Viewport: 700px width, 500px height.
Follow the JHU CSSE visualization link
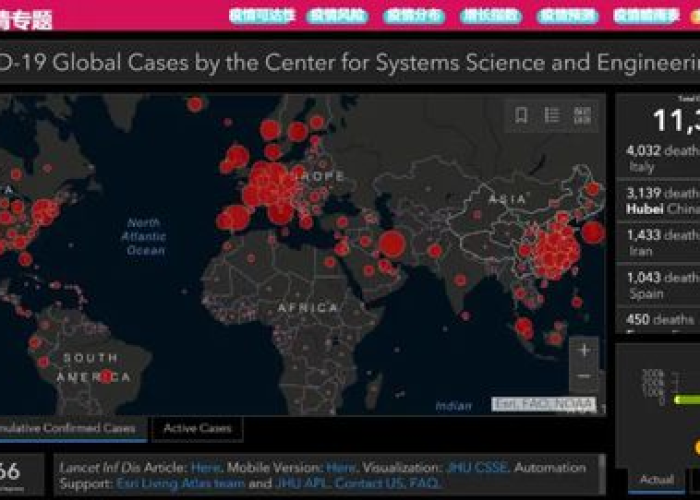[477, 468]
